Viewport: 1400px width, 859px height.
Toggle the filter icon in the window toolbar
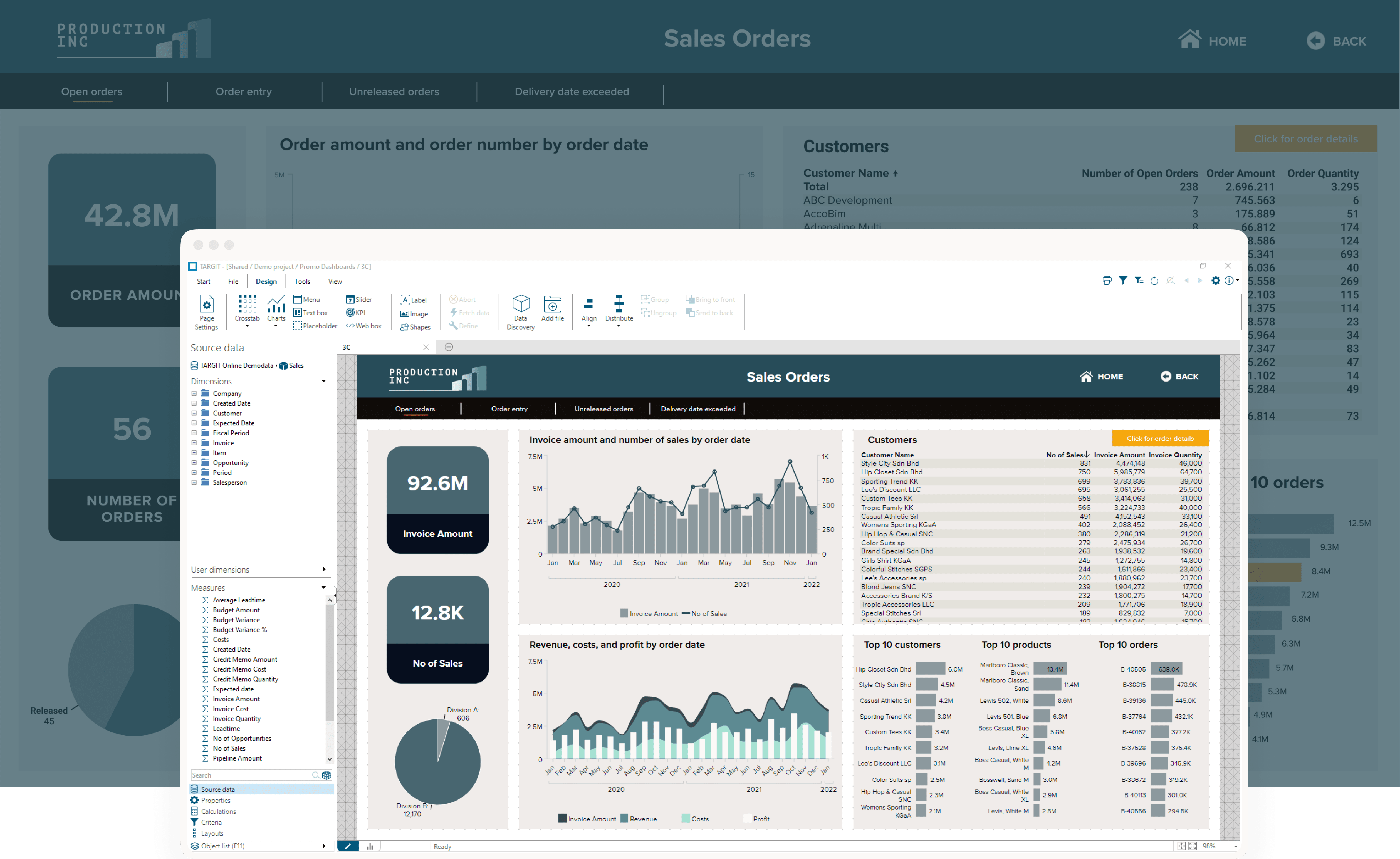coord(1123,280)
